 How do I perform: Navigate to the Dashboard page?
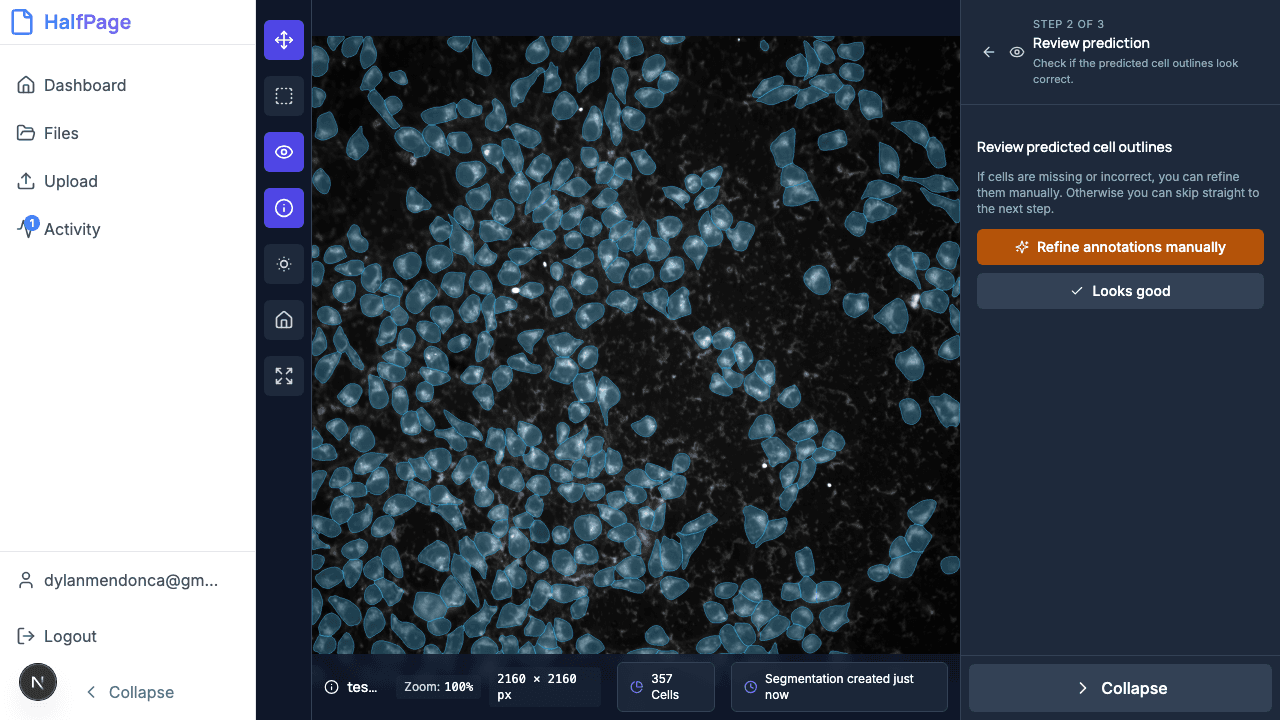85,85
